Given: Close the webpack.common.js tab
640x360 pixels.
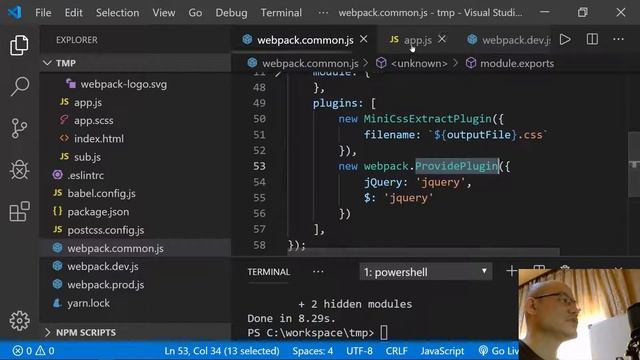Looking at the screenshot, I should 363,39.
